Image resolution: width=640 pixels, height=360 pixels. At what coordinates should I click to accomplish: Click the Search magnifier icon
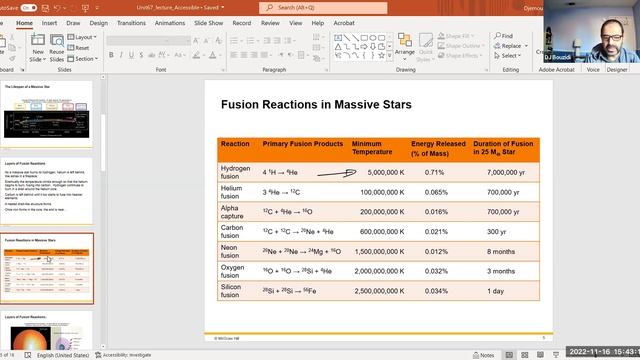[x=270, y=7]
